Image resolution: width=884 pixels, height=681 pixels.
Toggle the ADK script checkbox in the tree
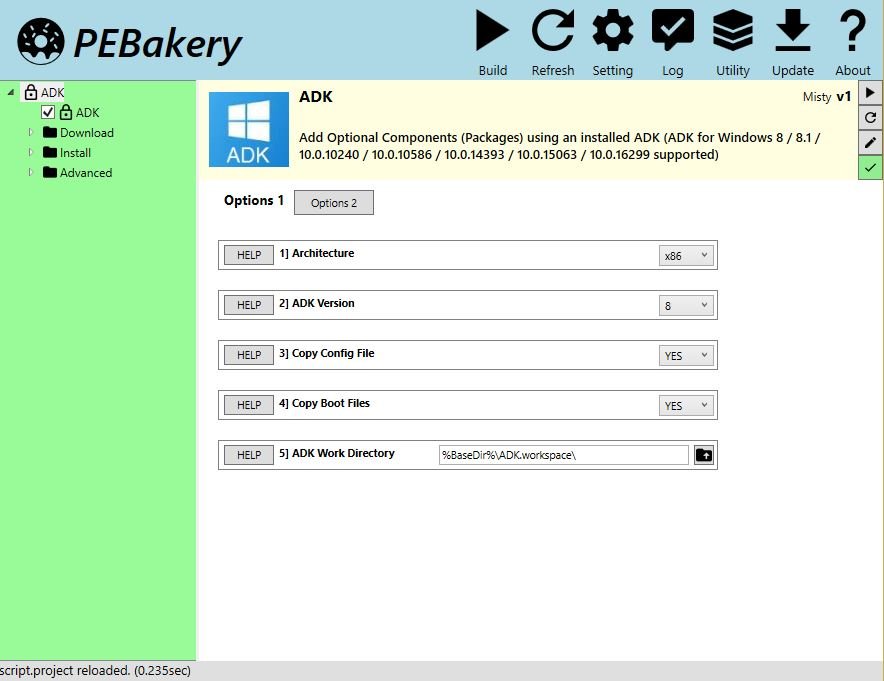[48, 112]
